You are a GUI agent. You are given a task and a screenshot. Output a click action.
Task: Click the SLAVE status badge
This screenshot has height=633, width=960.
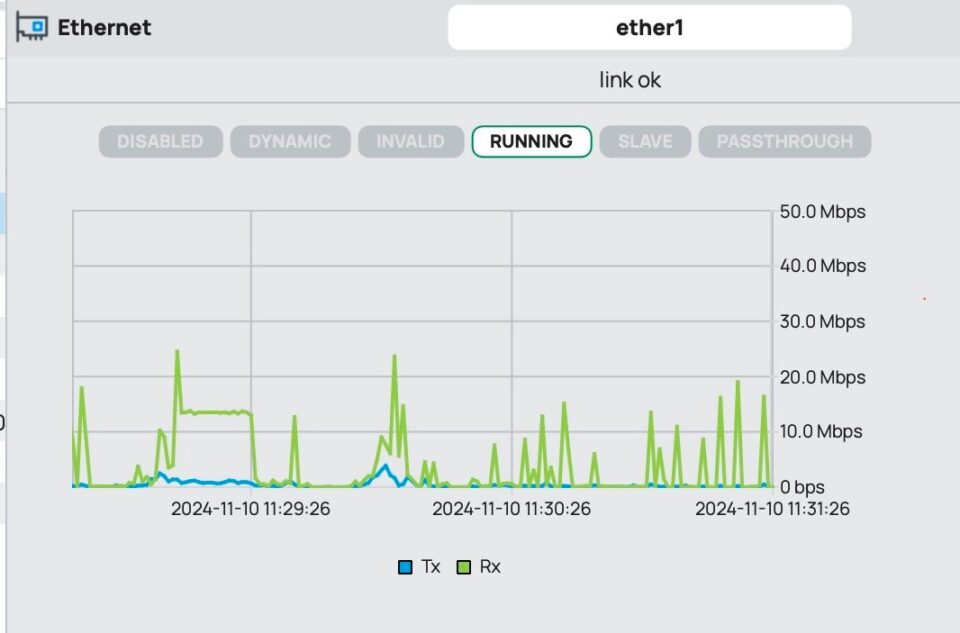(x=645, y=141)
